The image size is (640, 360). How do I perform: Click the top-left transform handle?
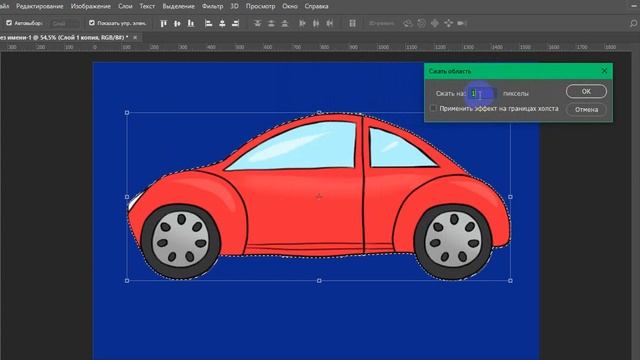click(127, 113)
